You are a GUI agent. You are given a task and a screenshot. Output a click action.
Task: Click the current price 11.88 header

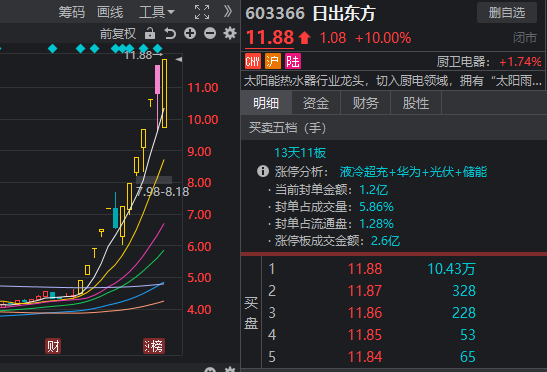(270, 37)
